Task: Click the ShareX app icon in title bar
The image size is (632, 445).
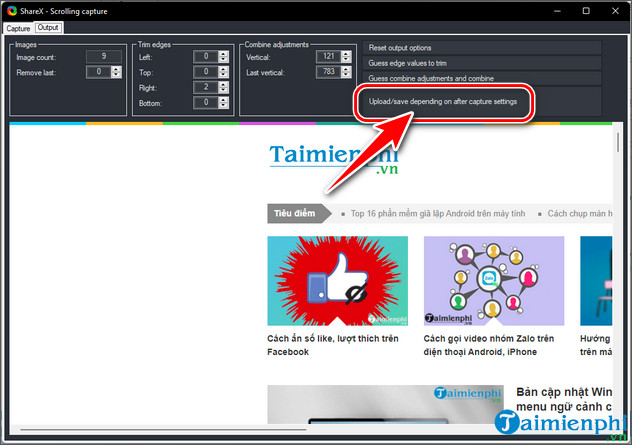Action: (10, 10)
